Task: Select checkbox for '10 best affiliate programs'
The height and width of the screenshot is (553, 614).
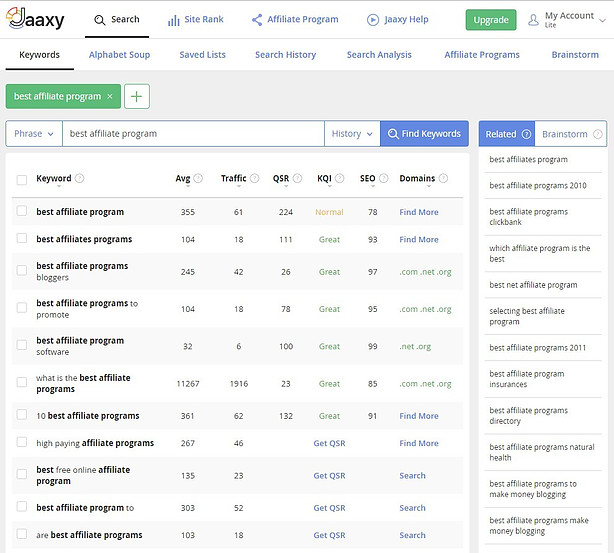Action: (22, 415)
